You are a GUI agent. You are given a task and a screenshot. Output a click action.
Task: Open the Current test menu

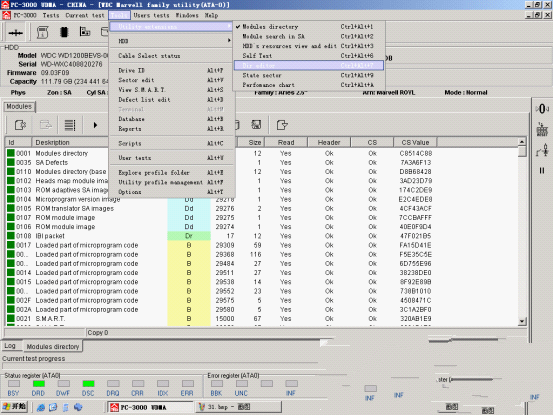pyautogui.click(x=85, y=16)
